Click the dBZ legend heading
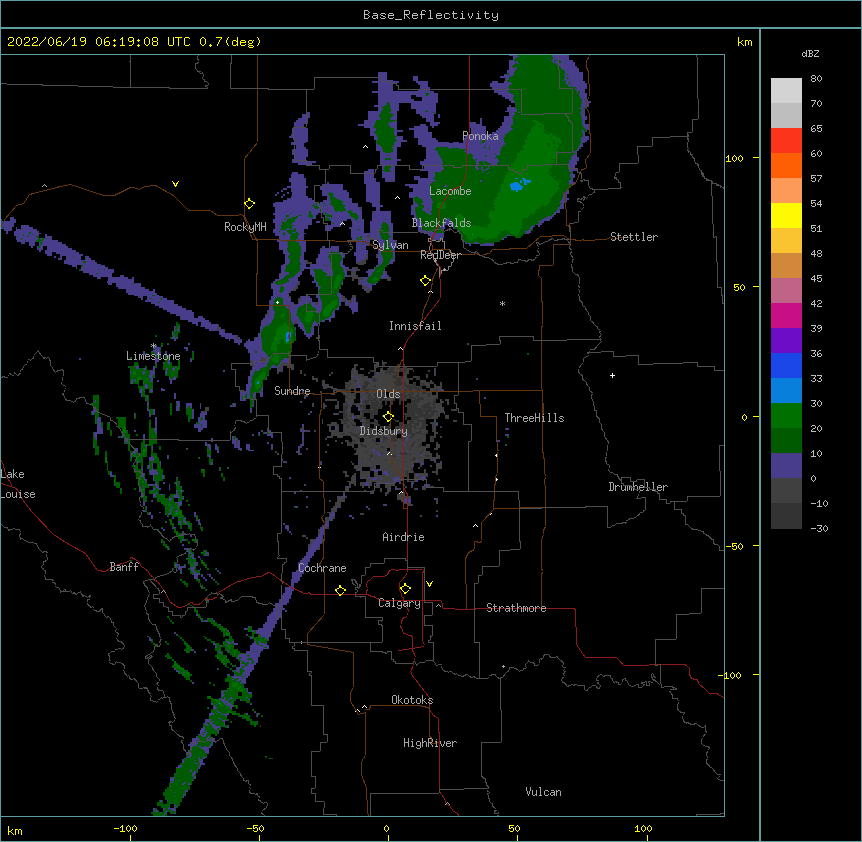Viewport: 862px width, 842px height. click(810, 54)
